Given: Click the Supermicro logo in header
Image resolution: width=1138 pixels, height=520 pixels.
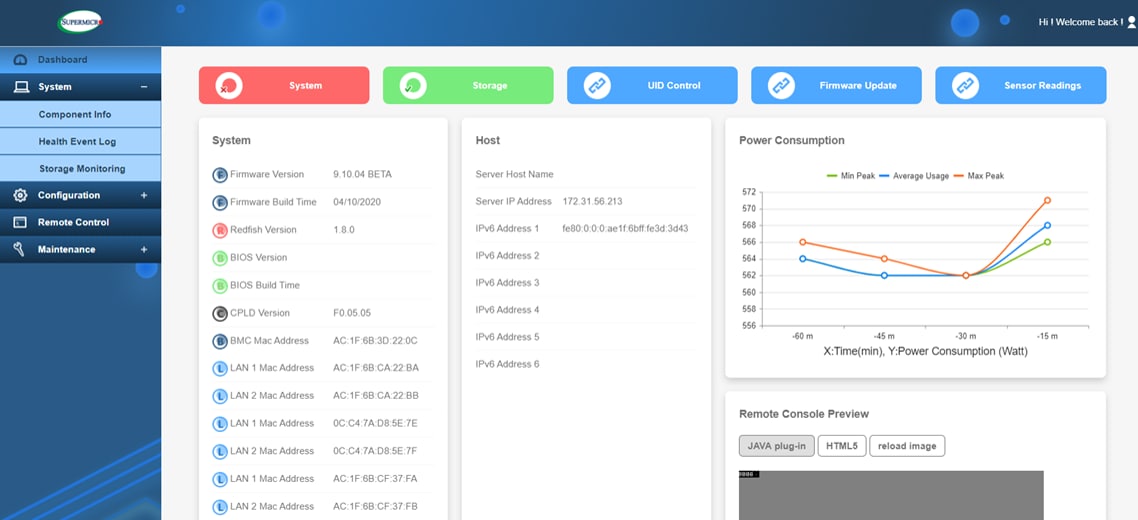Looking at the screenshot, I should 80,21.
